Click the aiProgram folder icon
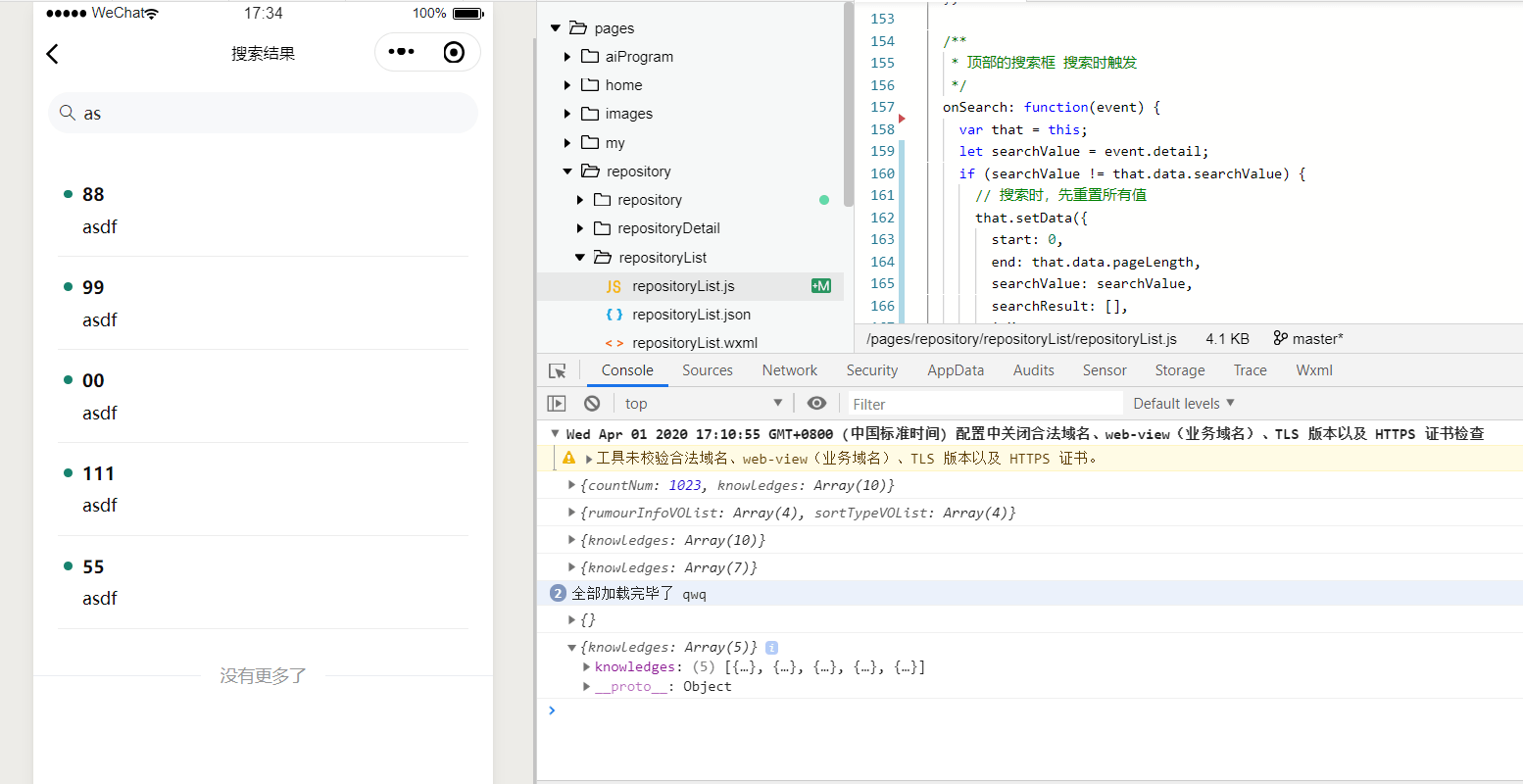This screenshot has width=1523, height=784. [x=590, y=56]
